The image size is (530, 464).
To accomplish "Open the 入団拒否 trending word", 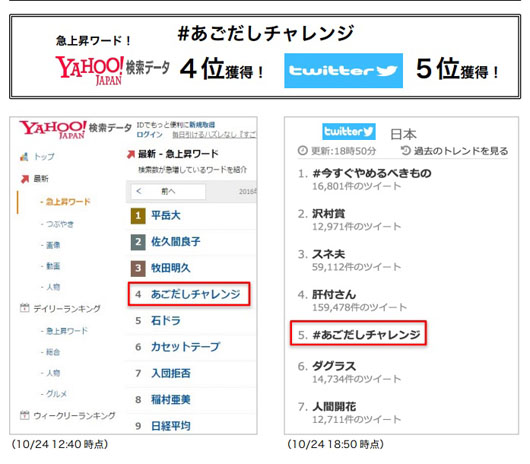I will pyautogui.click(x=171, y=373).
